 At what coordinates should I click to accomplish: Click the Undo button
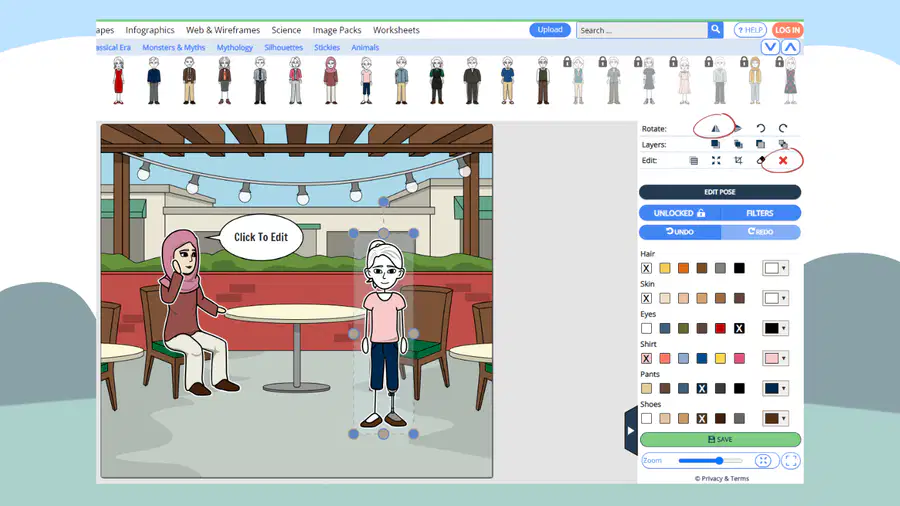[680, 232]
